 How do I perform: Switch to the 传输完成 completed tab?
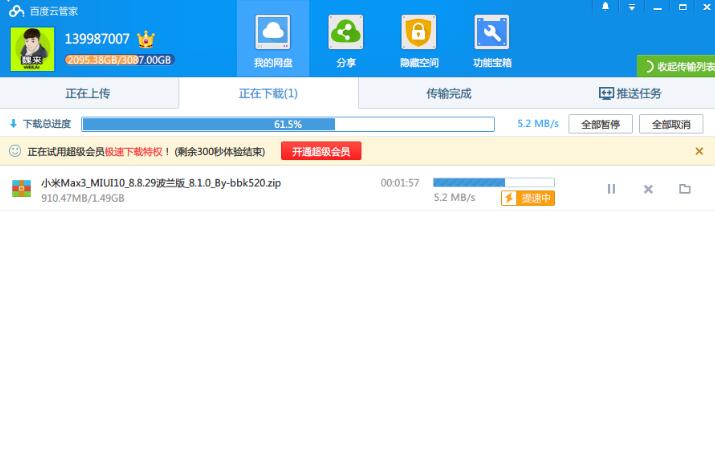click(448, 94)
